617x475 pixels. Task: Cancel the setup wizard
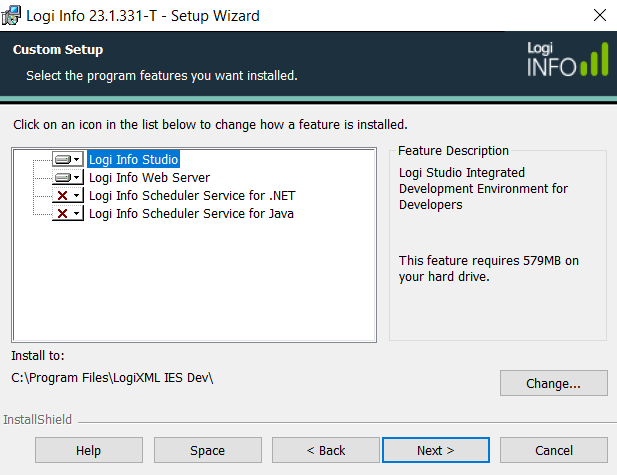554,450
